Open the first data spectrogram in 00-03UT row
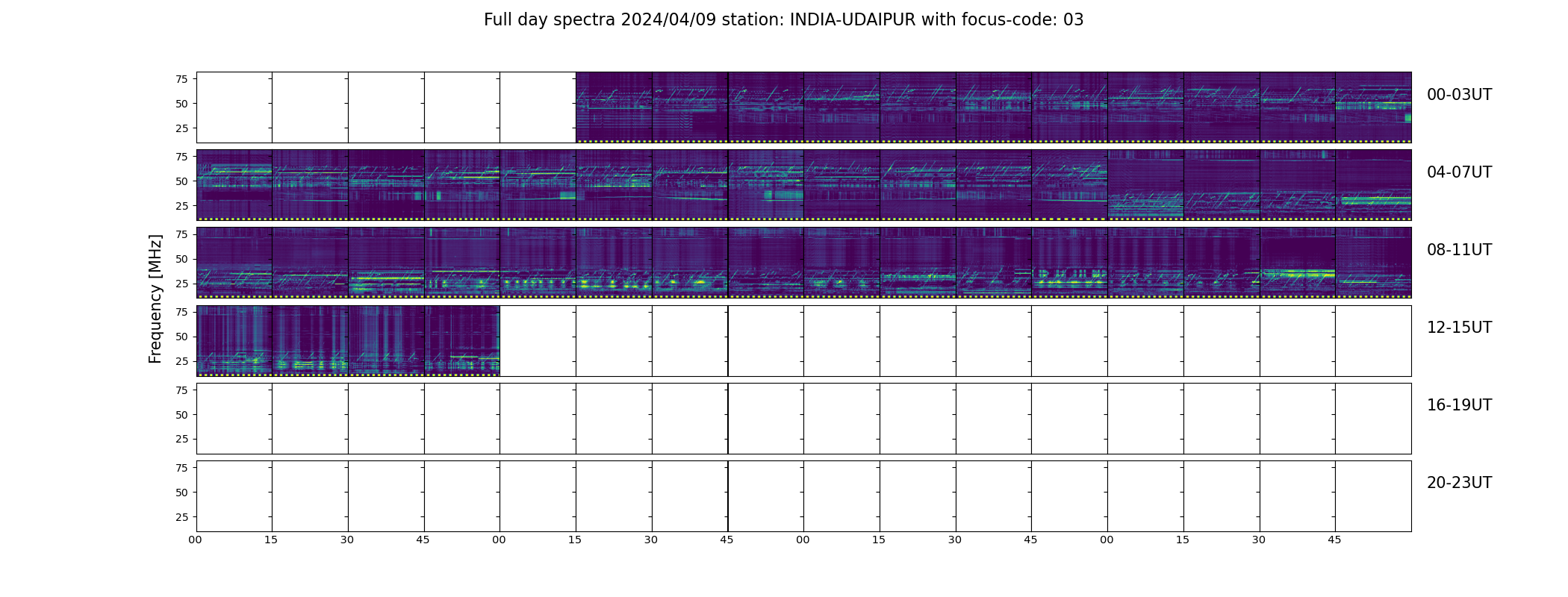The image size is (1568, 597). [x=614, y=107]
